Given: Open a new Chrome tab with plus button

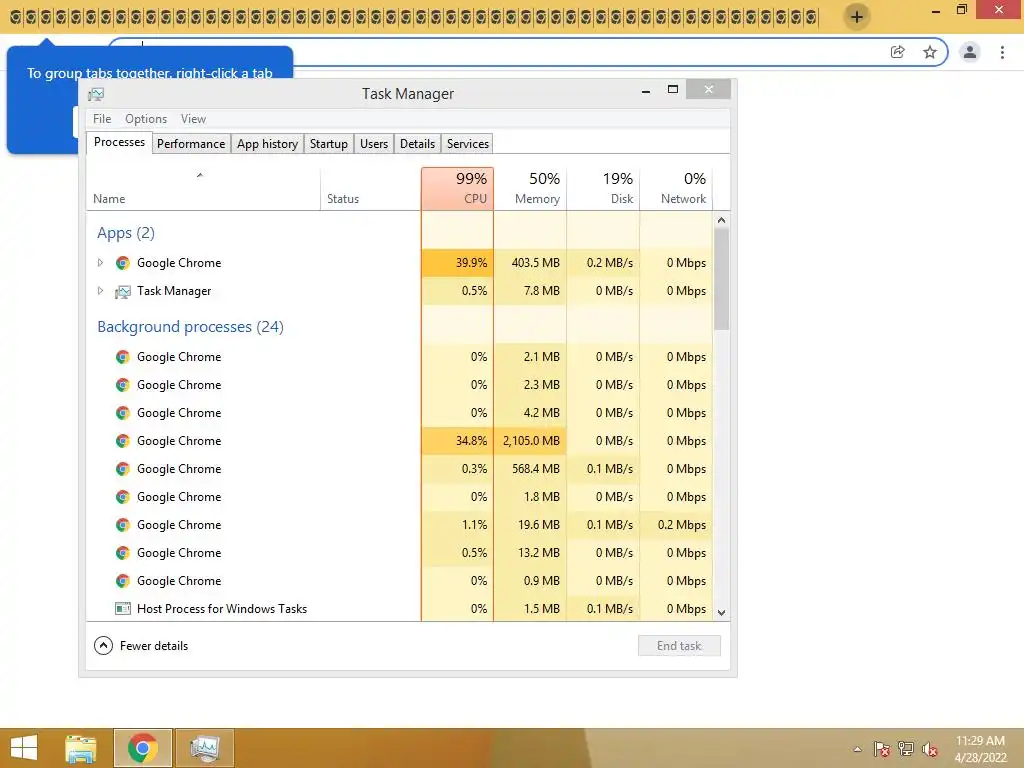Looking at the screenshot, I should 857,16.
